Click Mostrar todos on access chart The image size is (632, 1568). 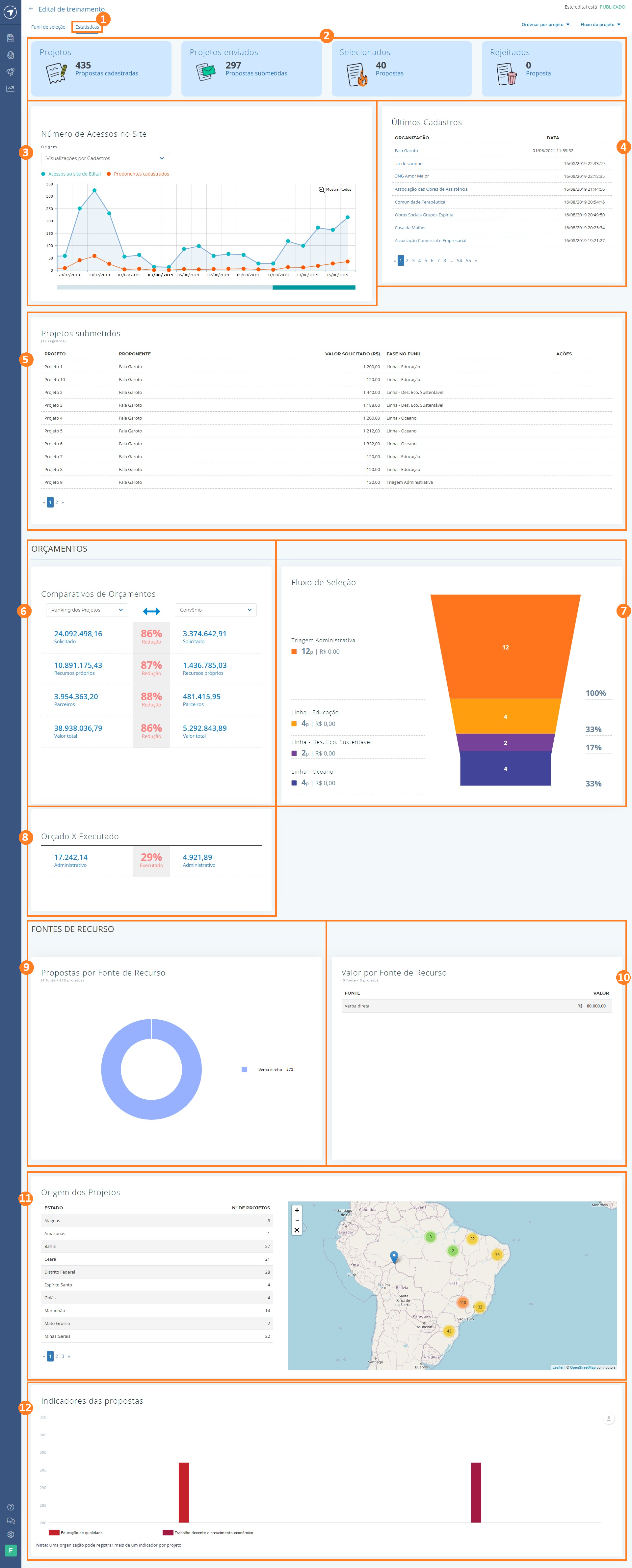[x=335, y=189]
